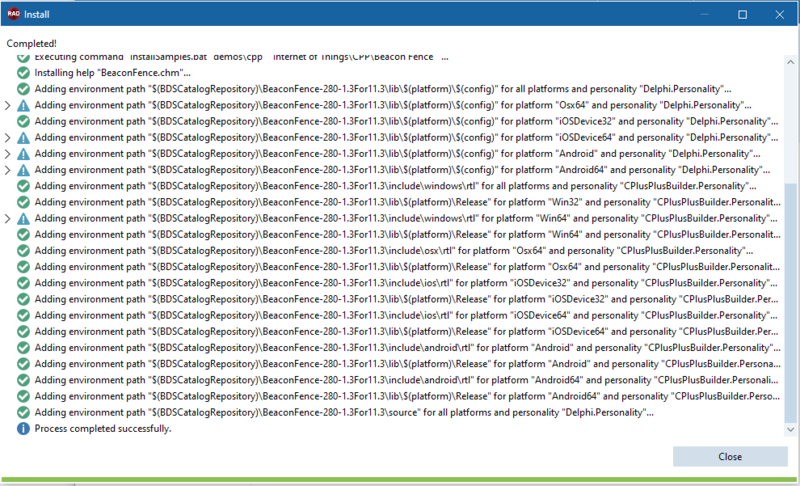Click check icon on Win32 lib Release row
This screenshot has height=486, width=800.
click(x=23, y=202)
